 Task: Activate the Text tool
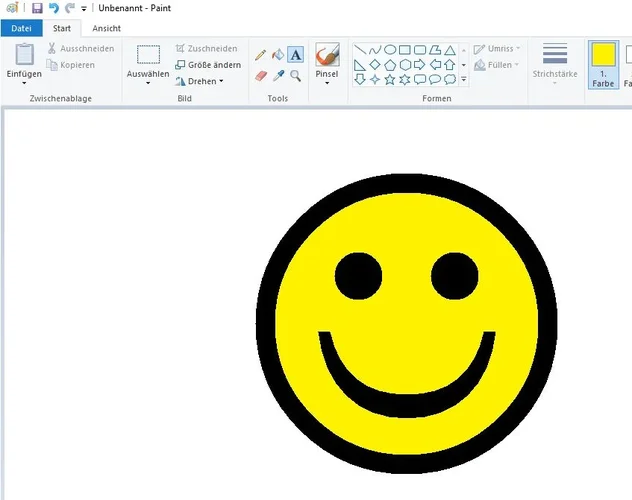coord(296,55)
